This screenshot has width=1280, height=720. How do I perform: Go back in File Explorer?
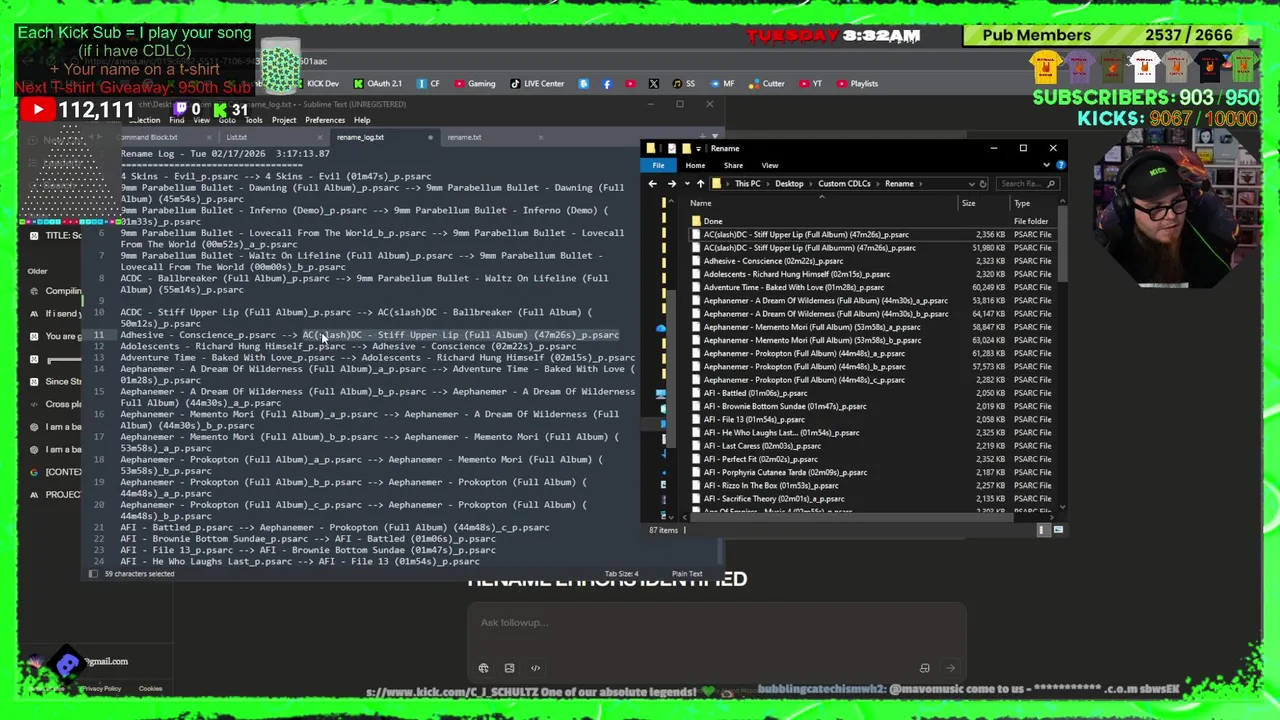tap(652, 184)
